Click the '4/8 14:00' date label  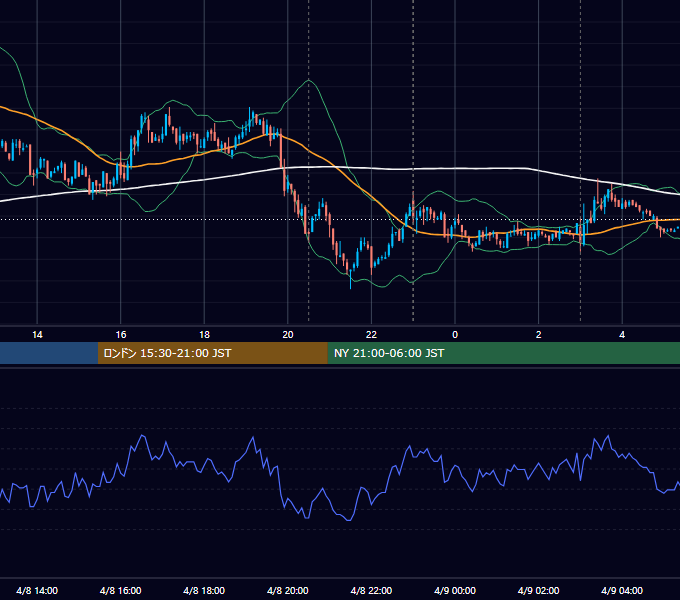tap(37, 590)
